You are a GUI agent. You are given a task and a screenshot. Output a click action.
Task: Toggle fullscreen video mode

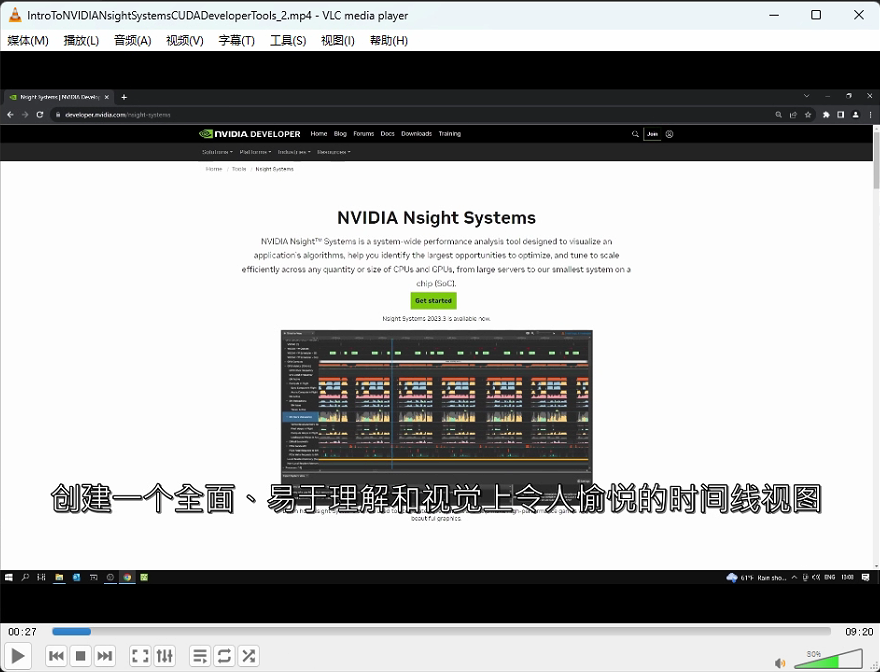click(140, 656)
